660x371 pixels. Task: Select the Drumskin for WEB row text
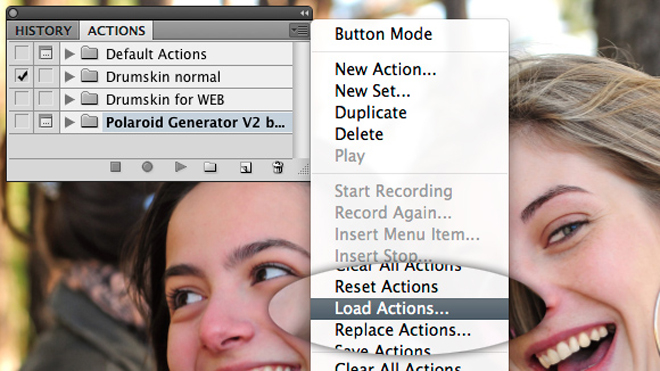click(x=165, y=99)
